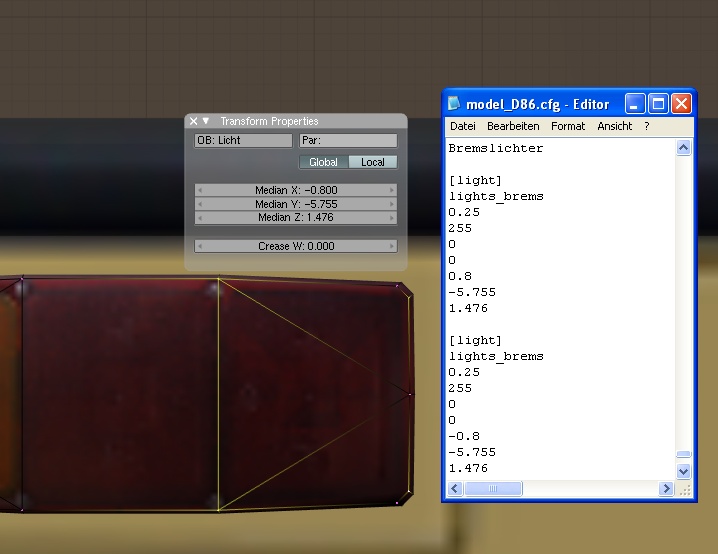Edit the OB: Licht object name field
Screen dimensions: 718x554
click(x=243, y=141)
